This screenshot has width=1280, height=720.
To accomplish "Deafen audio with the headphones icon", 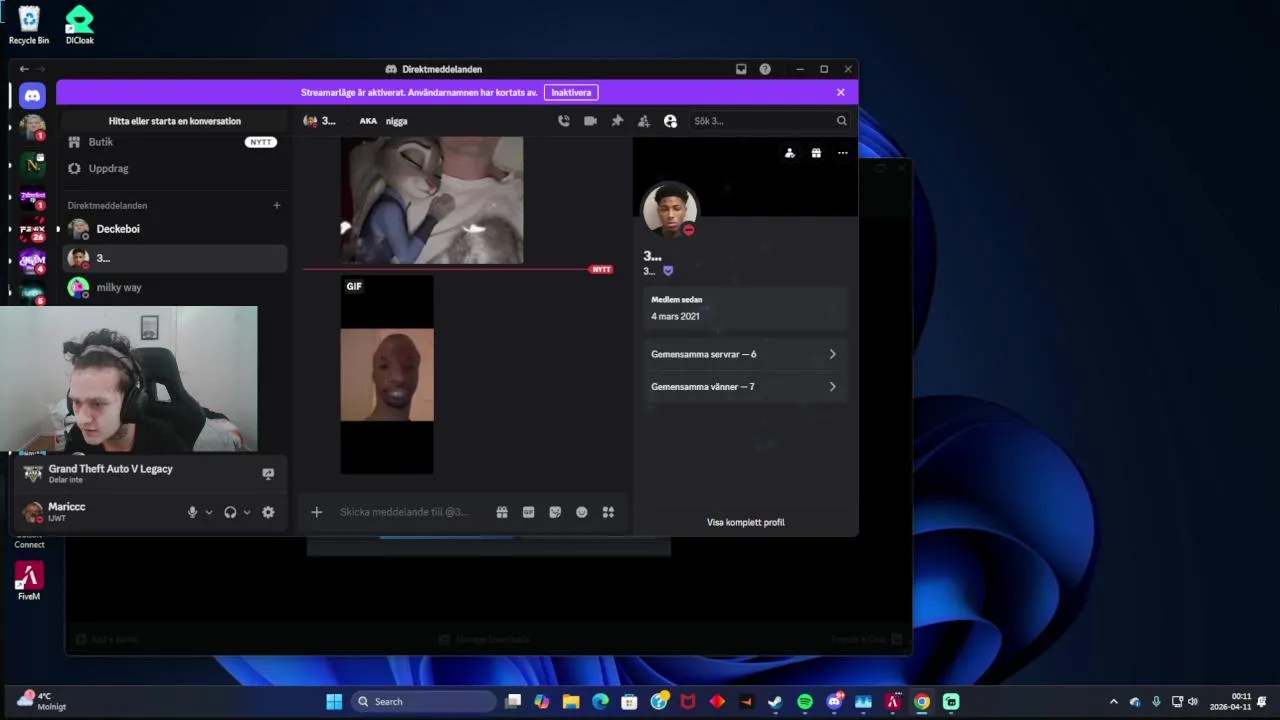I will (230, 512).
